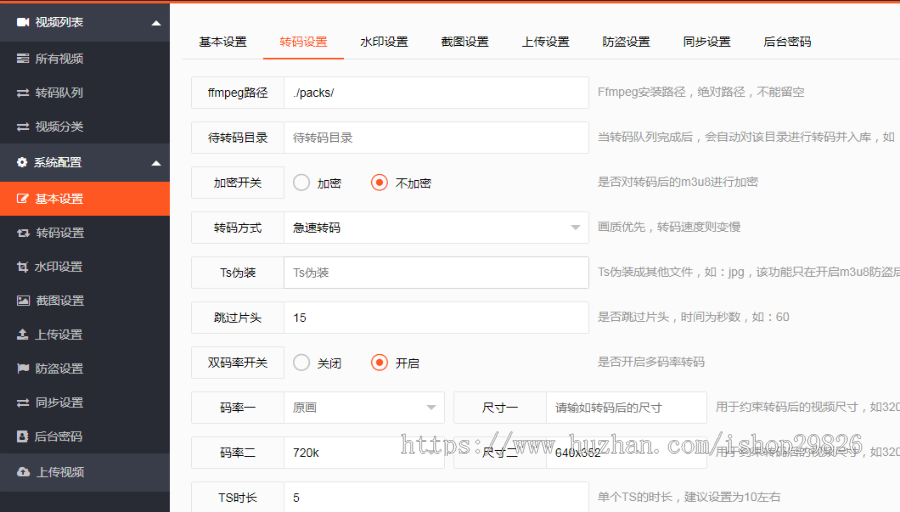Image resolution: width=900 pixels, height=512 pixels.
Task: Click the 水印设置 crop icon in sidebar
Action: (23, 267)
